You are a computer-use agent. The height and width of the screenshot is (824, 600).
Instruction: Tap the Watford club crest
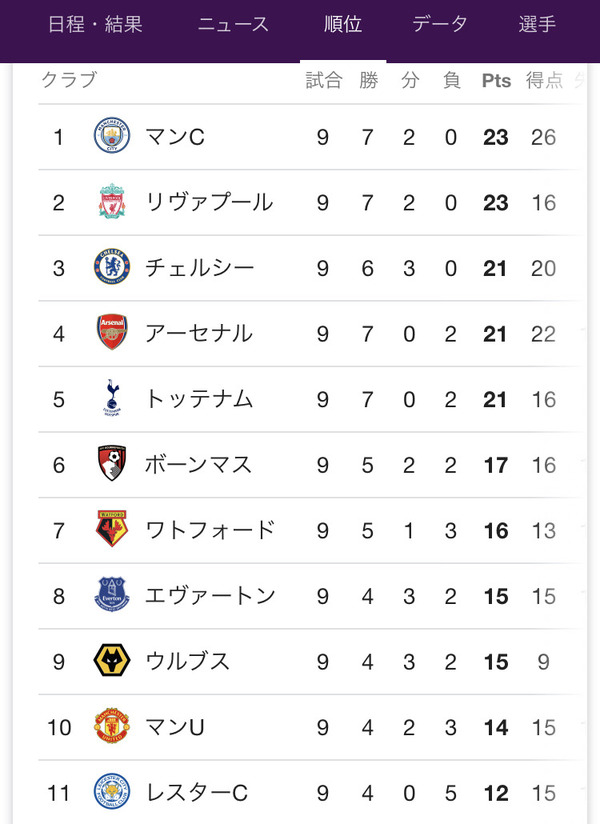click(x=112, y=529)
